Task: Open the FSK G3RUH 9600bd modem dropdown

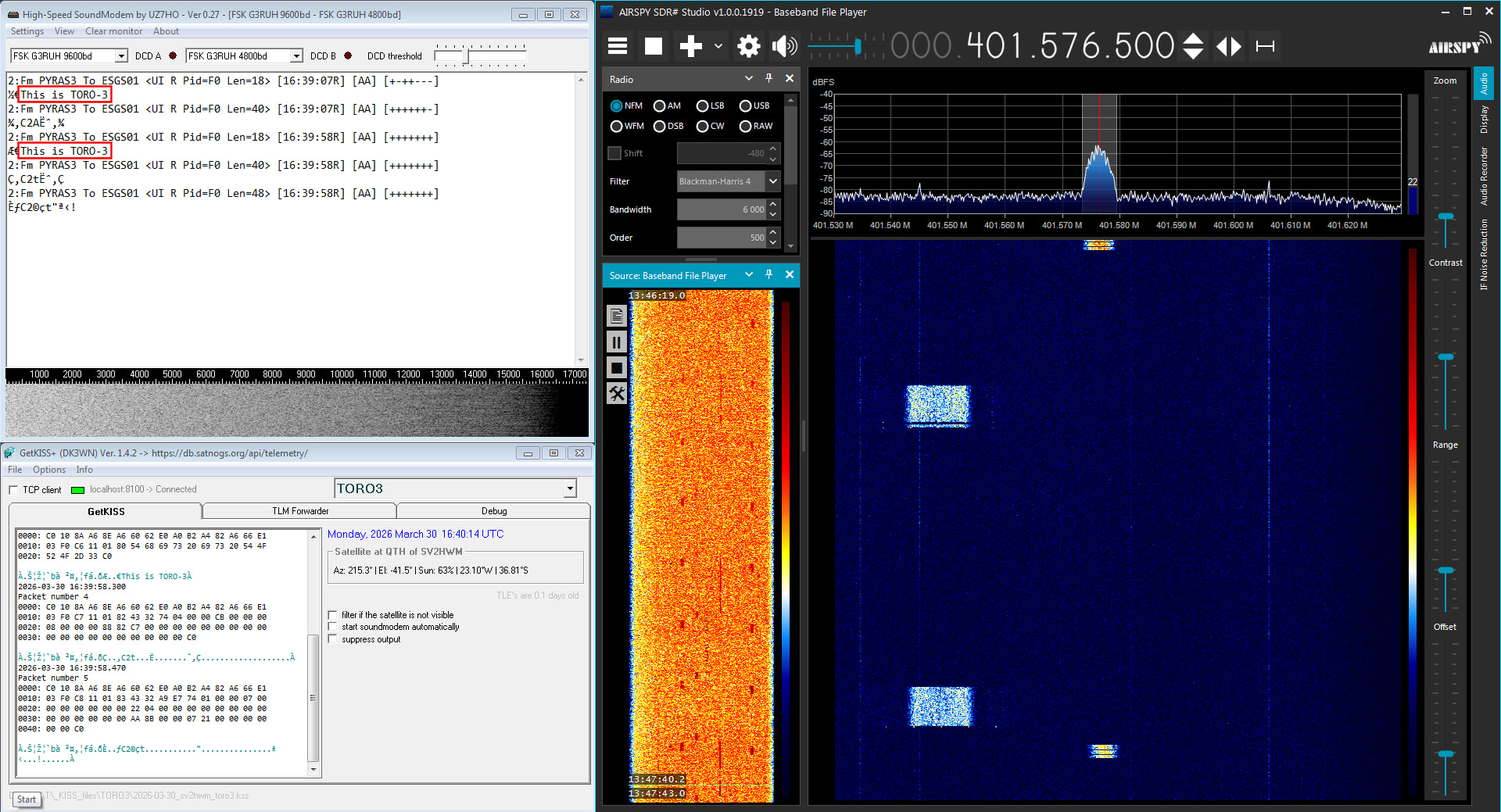Action: (x=121, y=56)
